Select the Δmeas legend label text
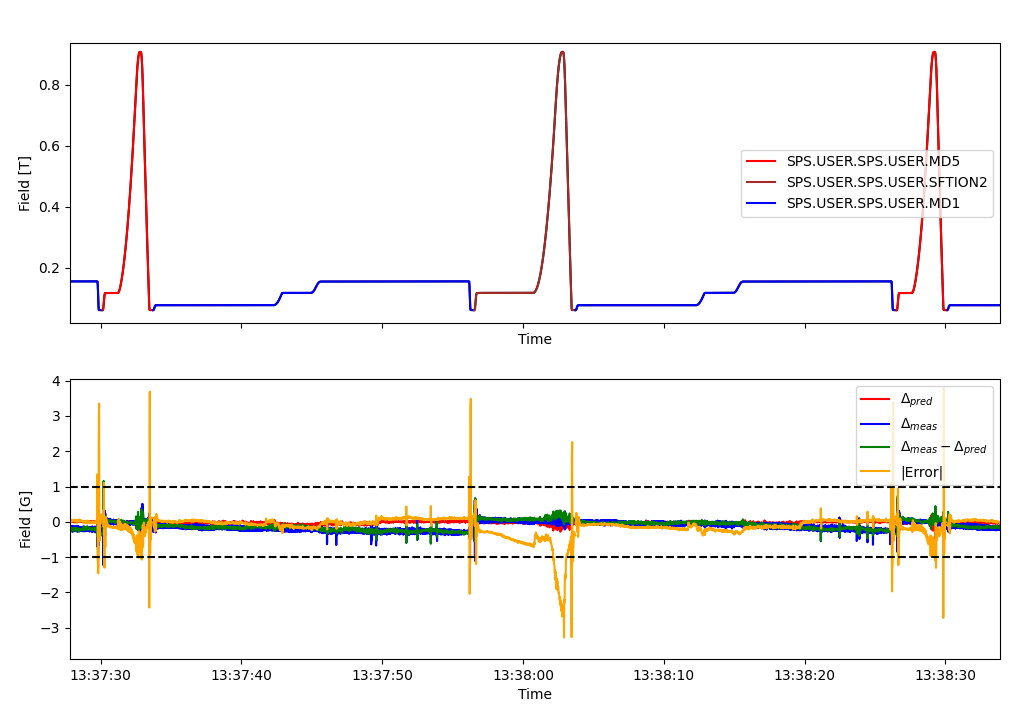The image size is (1029, 719). pyautogui.click(x=918, y=424)
